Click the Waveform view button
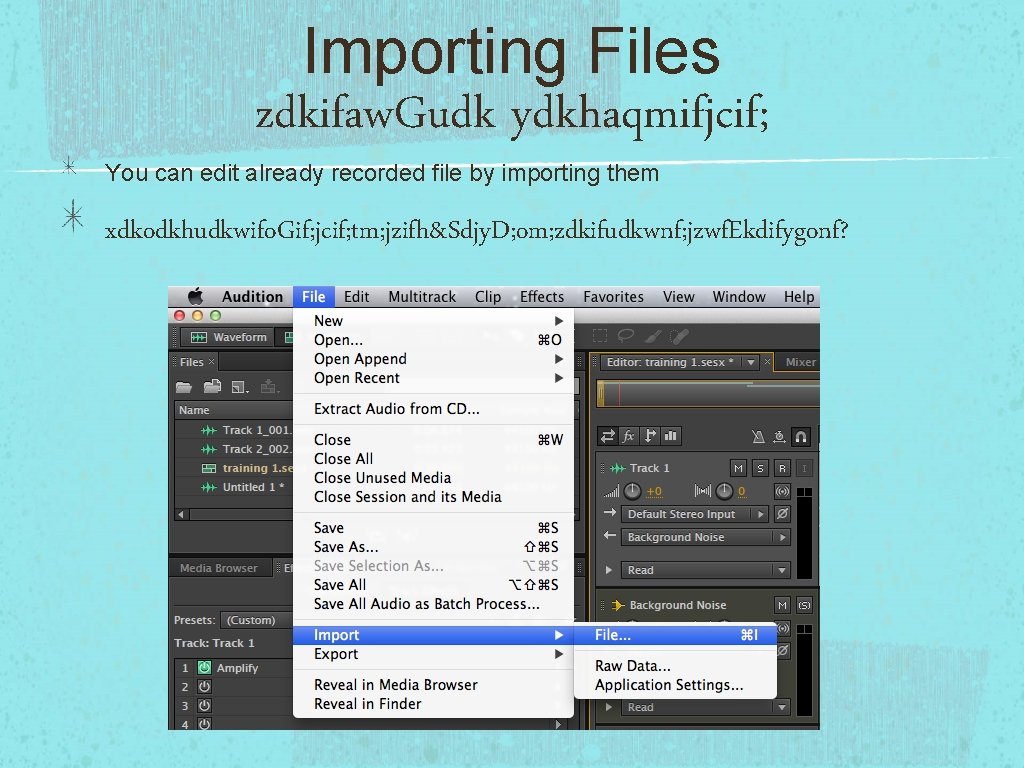 pyautogui.click(x=229, y=337)
